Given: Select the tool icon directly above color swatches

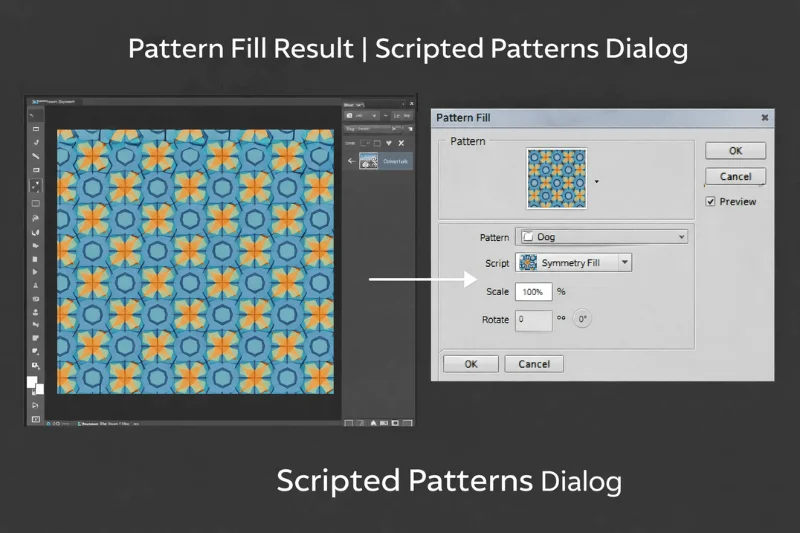Looking at the screenshot, I should [35, 366].
